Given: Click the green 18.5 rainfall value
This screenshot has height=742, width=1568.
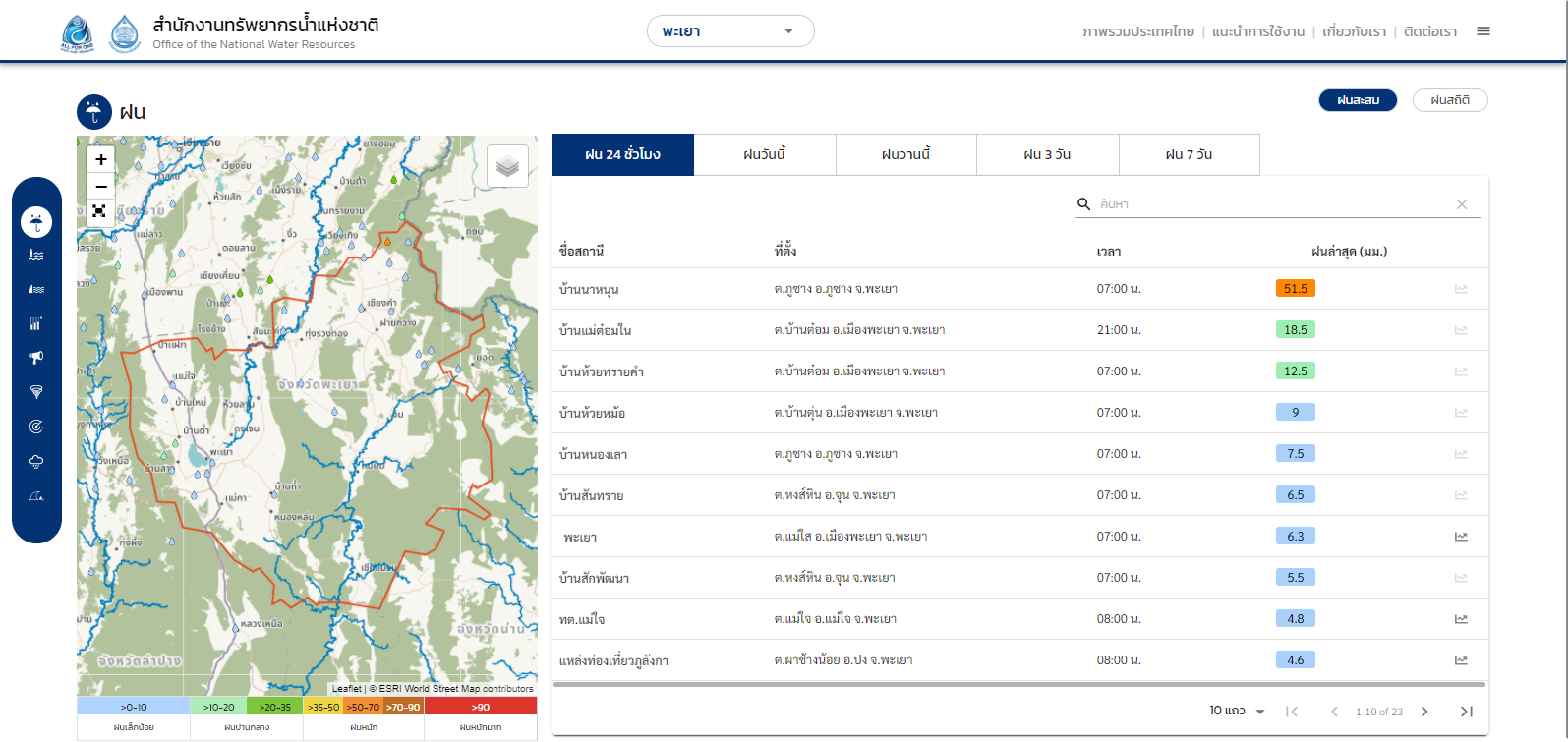Looking at the screenshot, I should tap(1296, 330).
